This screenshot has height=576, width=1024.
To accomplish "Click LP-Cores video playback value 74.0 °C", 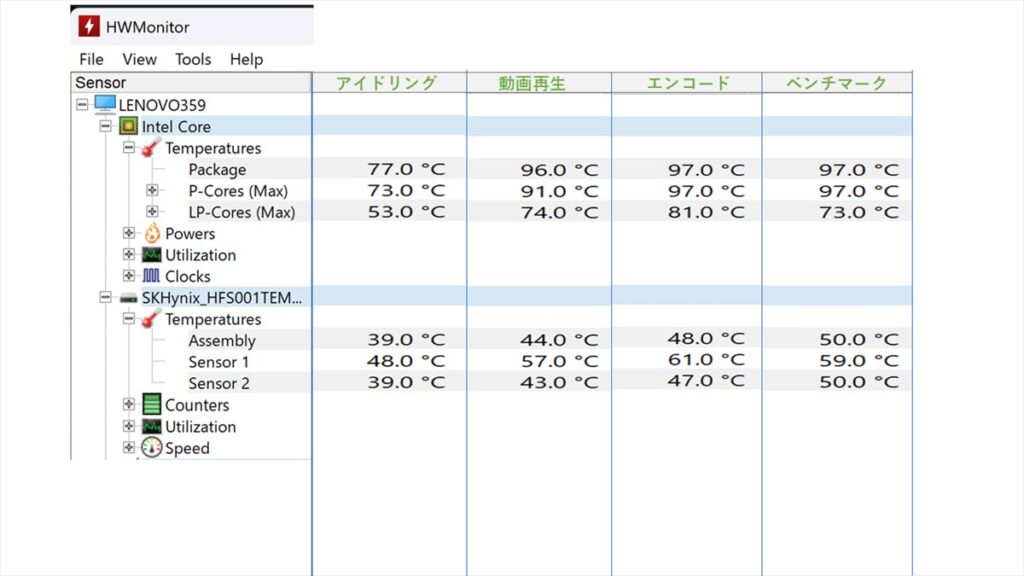I will click(559, 213).
